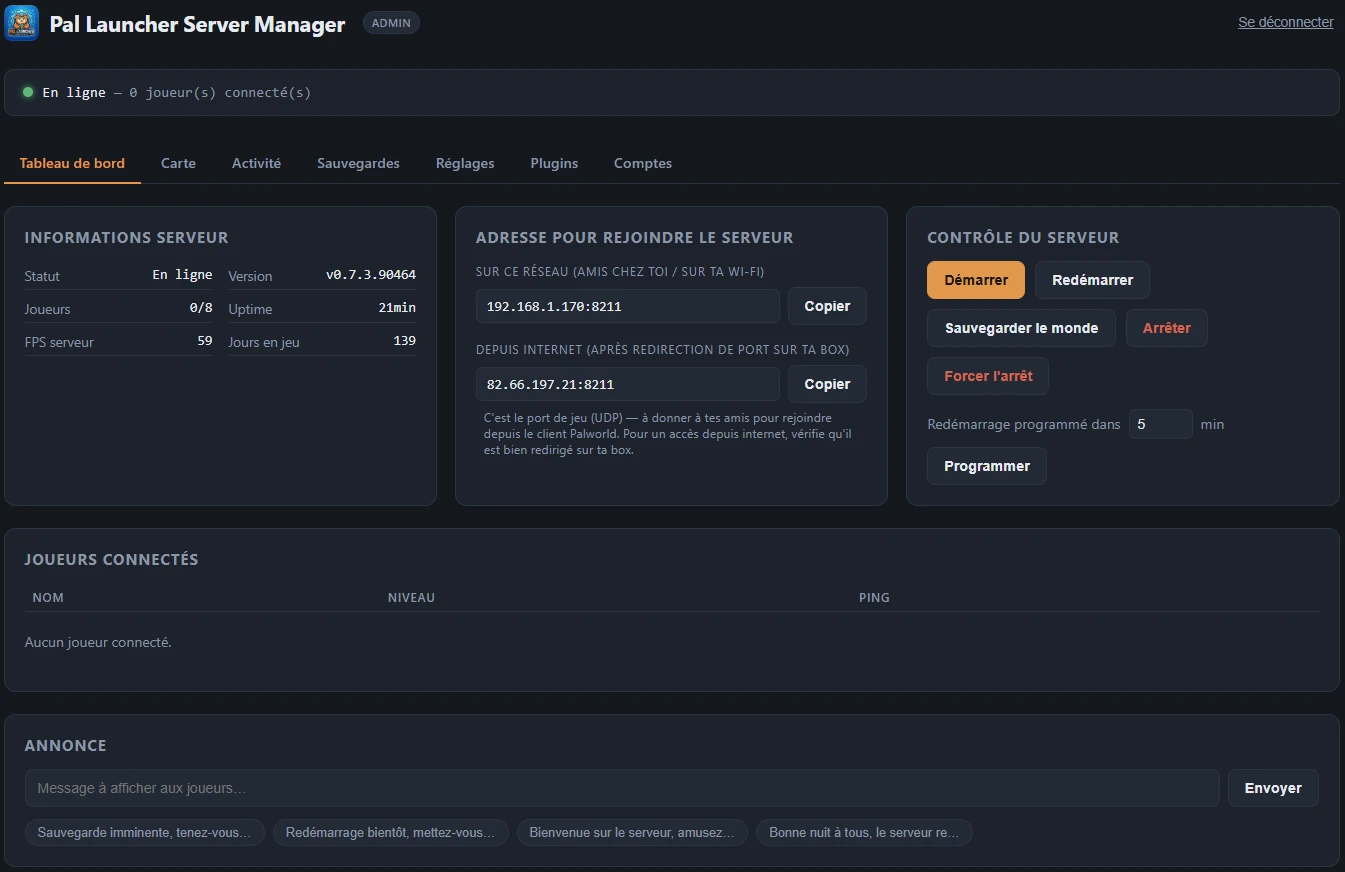The width and height of the screenshot is (1345, 872).
Task: Copy the internet address 82.66.197.21:8211
Action: (827, 384)
